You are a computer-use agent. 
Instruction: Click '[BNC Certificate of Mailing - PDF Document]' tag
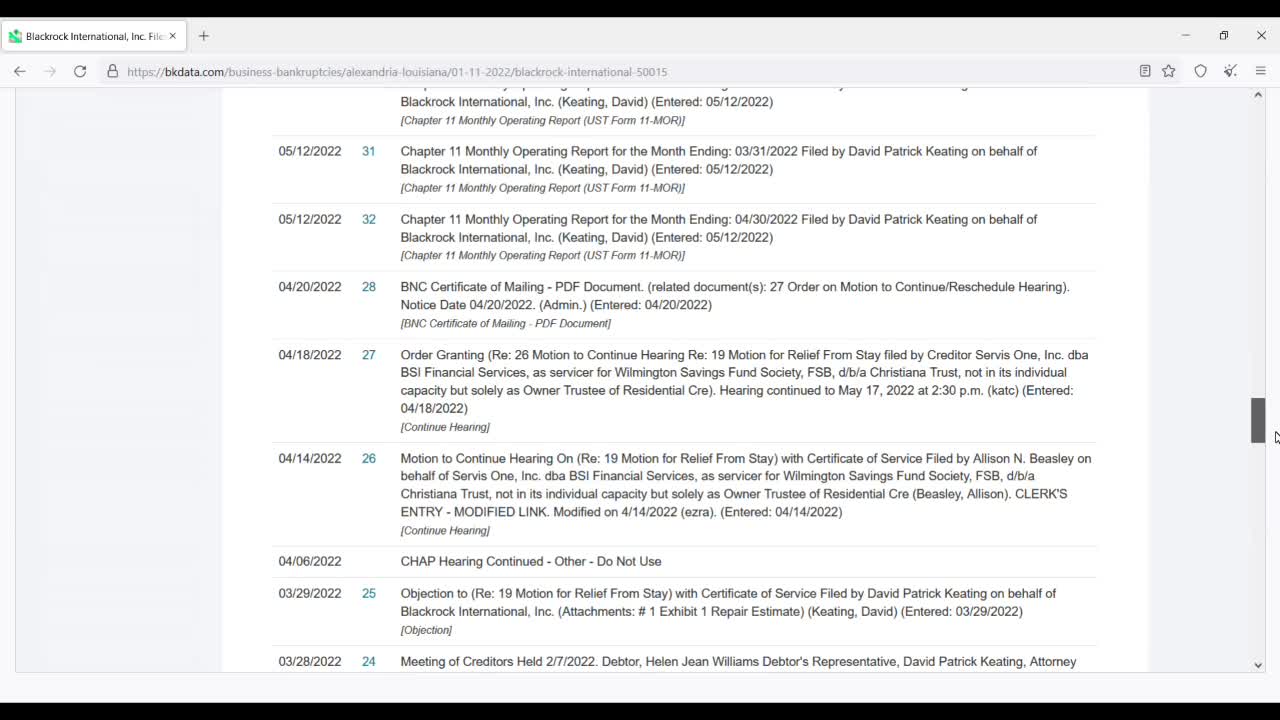tap(506, 323)
